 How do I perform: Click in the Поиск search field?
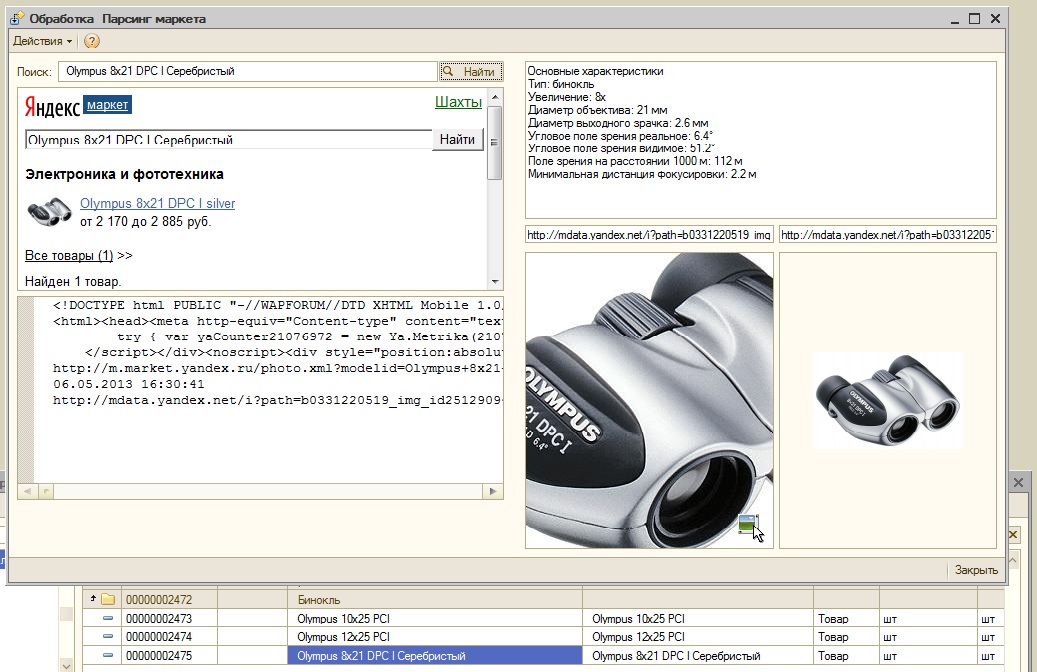tap(247, 72)
